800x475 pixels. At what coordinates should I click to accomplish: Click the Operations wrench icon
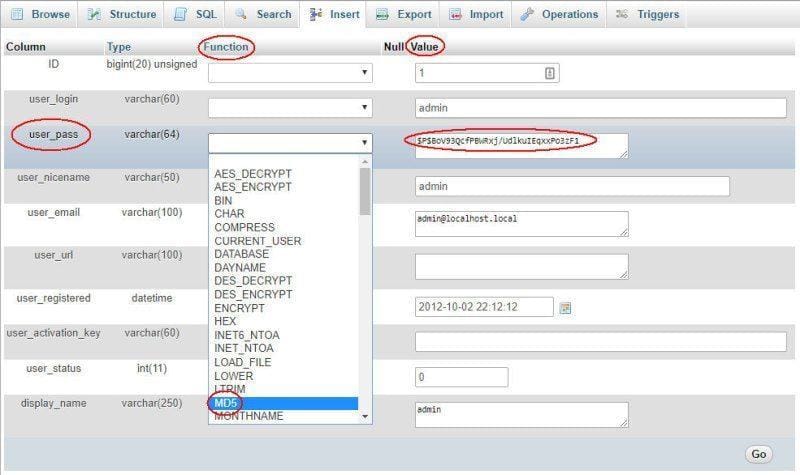click(527, 14)
